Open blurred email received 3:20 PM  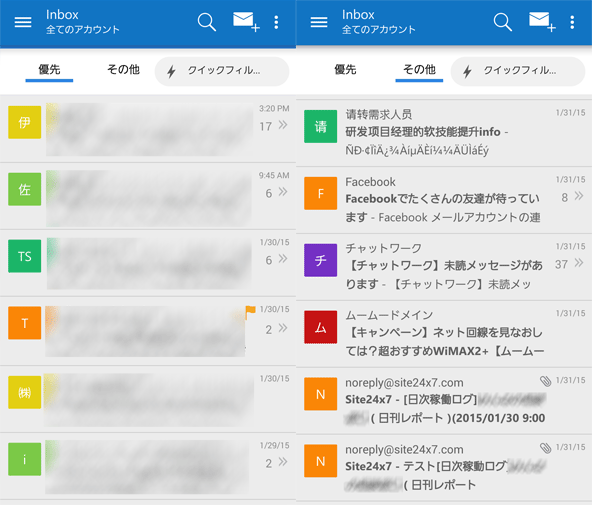(148, 129)
